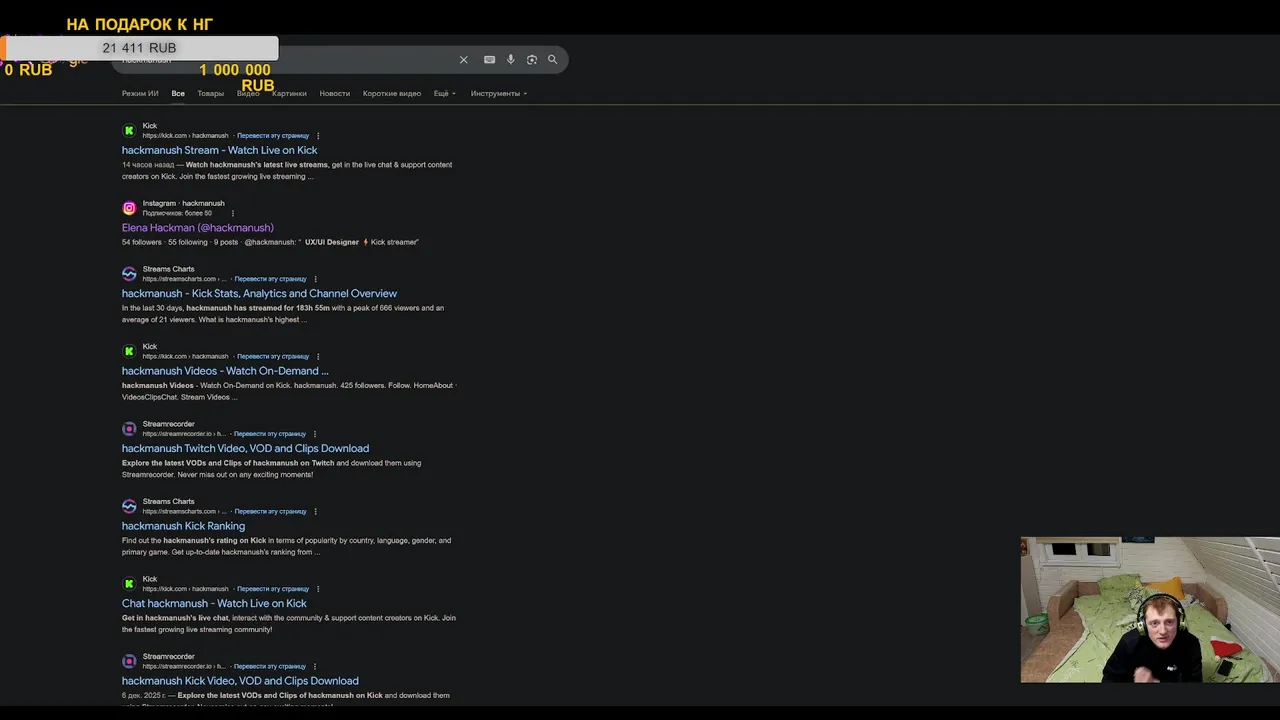The height and width of the screenshot is (720, 1280).
Task: Click the Instagram favicon beside Elena Hackman result
Action: pyautogui.click(x=129, y=208)
